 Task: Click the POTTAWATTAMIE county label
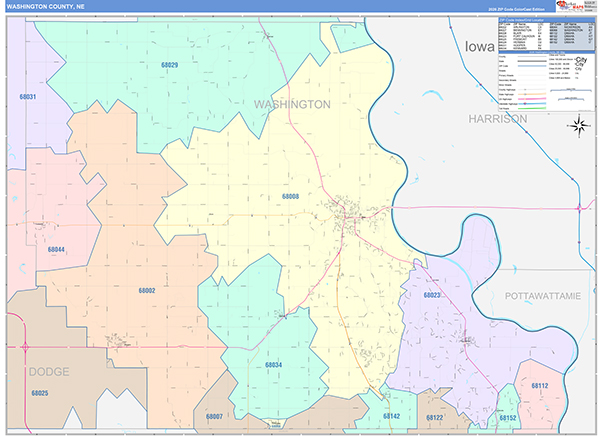pos(543,296)
